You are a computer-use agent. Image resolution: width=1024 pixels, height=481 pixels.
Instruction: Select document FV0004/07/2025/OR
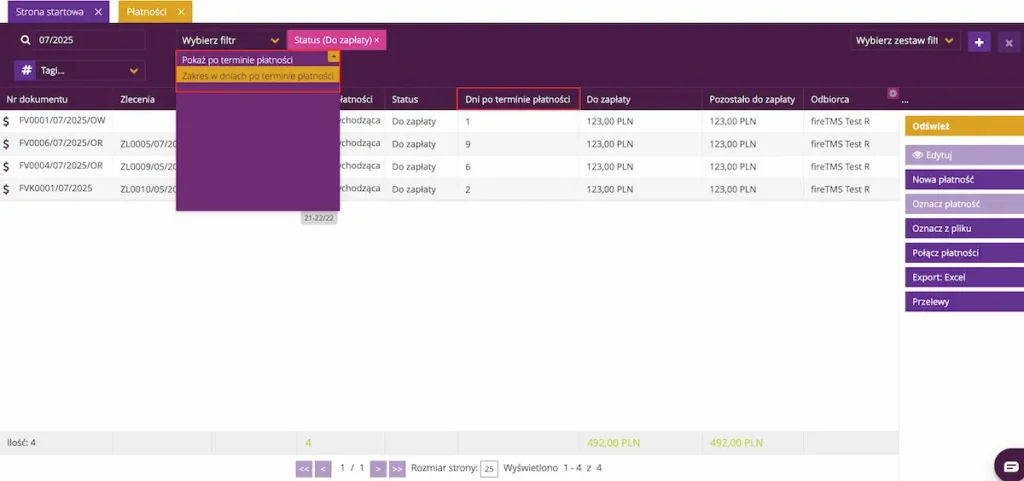point(61,166)
